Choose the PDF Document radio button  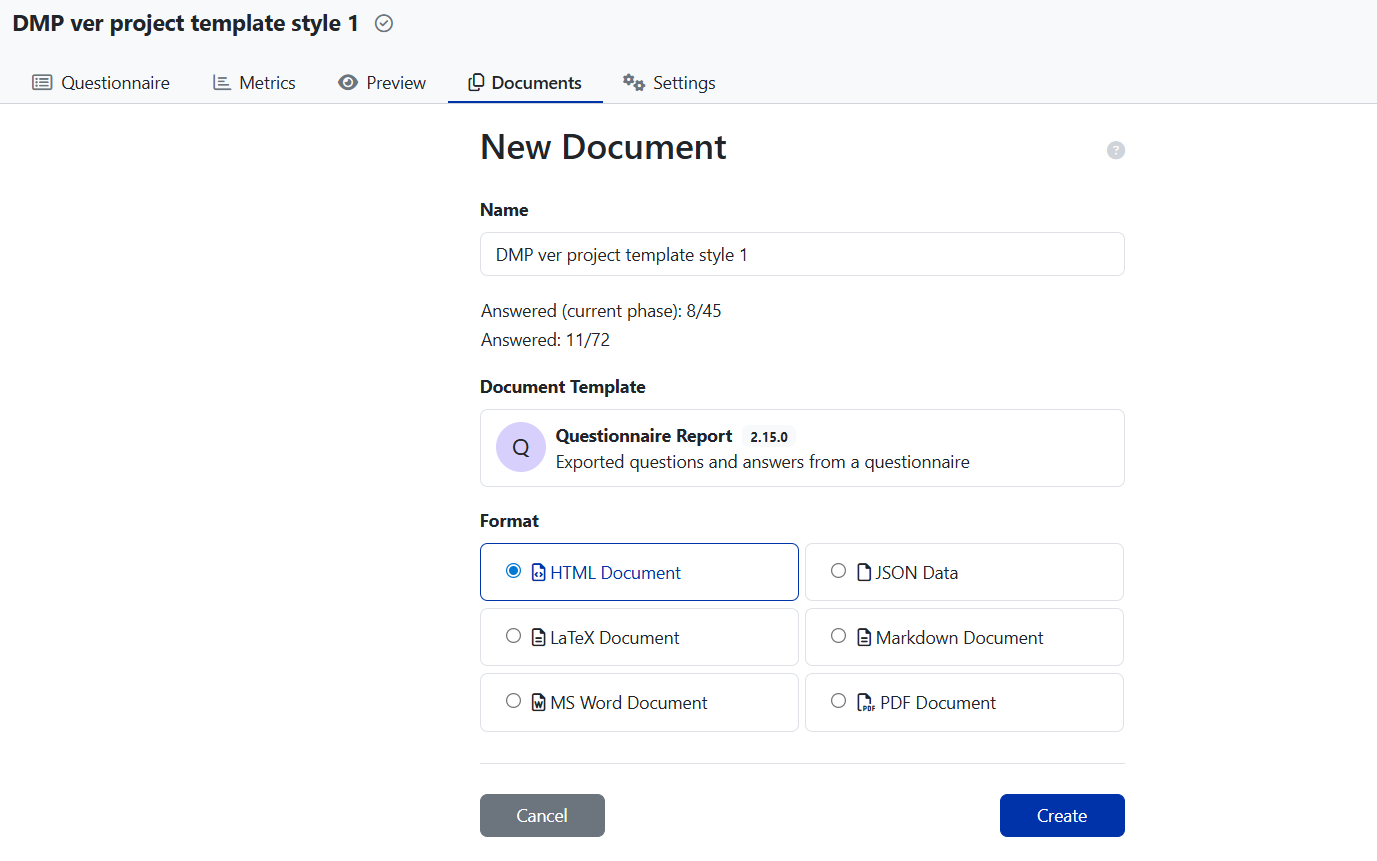838,701
